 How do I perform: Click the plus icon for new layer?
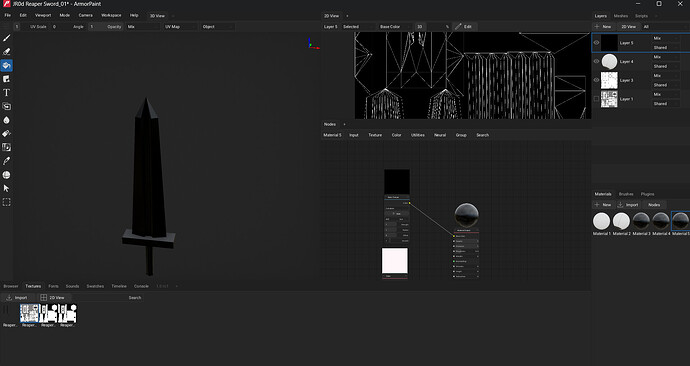pyautogui.click(x=597, y=27)
